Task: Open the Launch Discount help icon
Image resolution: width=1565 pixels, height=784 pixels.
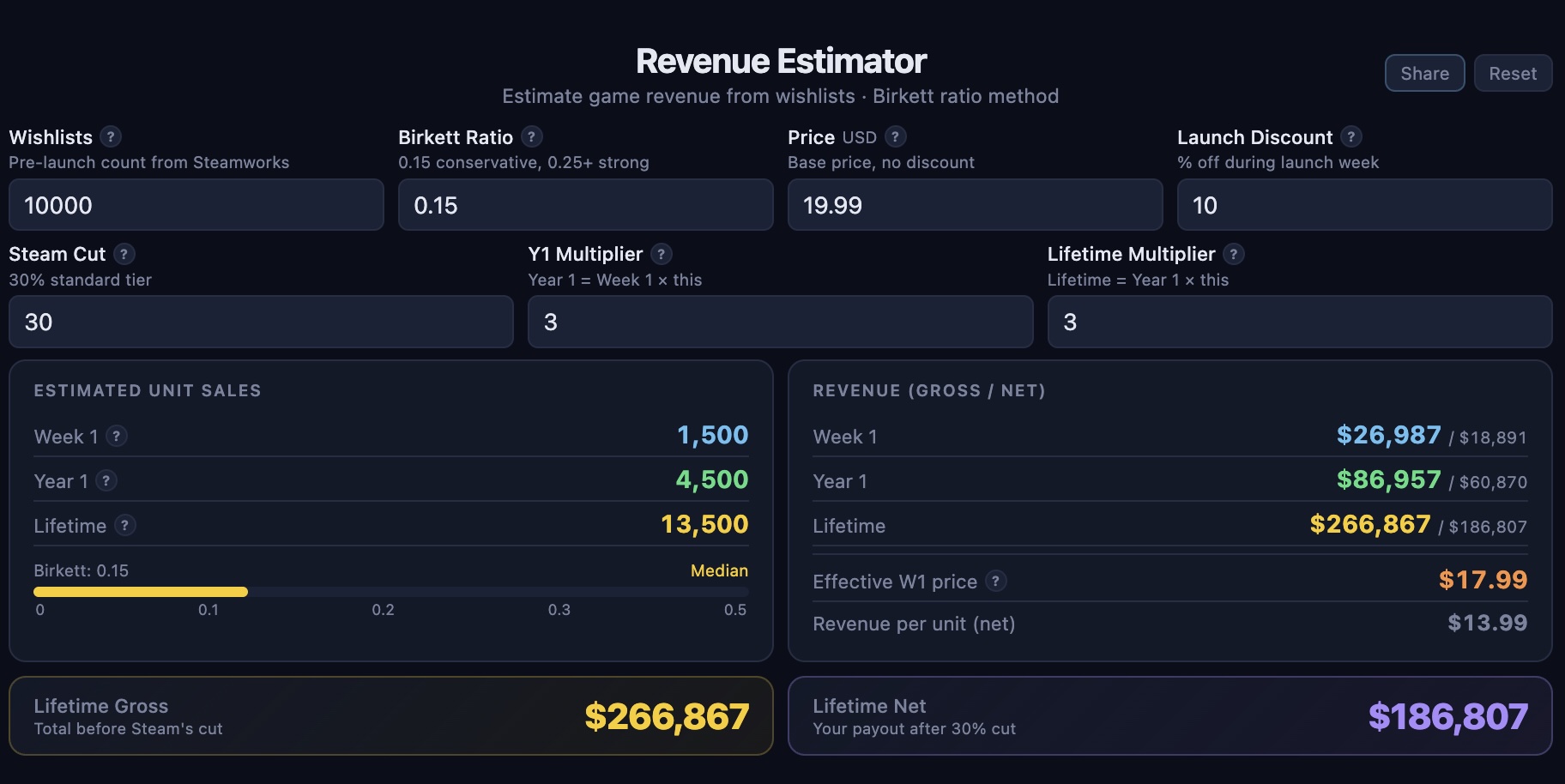Action: [x=1351, y=136]
